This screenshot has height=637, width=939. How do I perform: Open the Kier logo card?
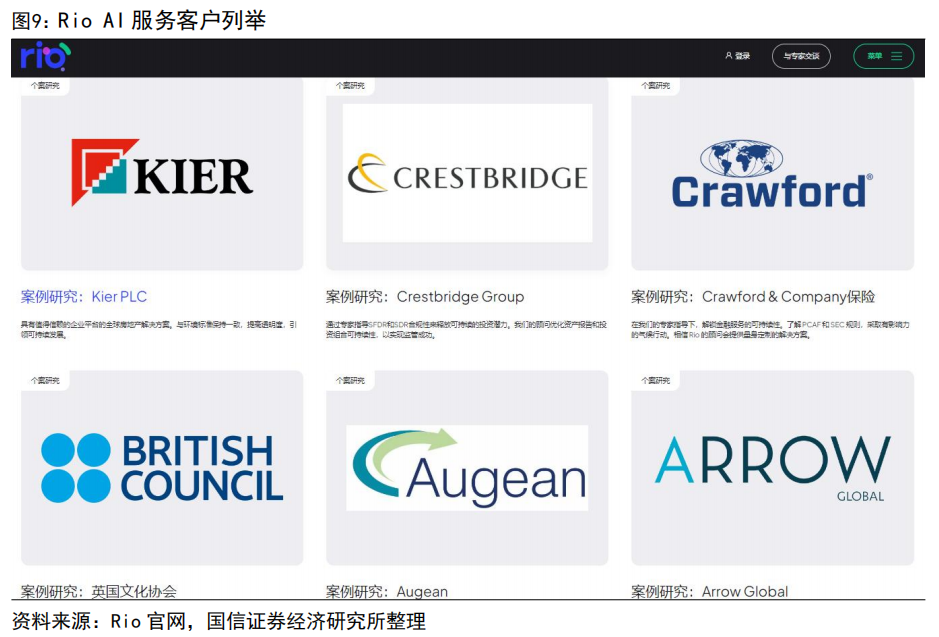point(162,174)
